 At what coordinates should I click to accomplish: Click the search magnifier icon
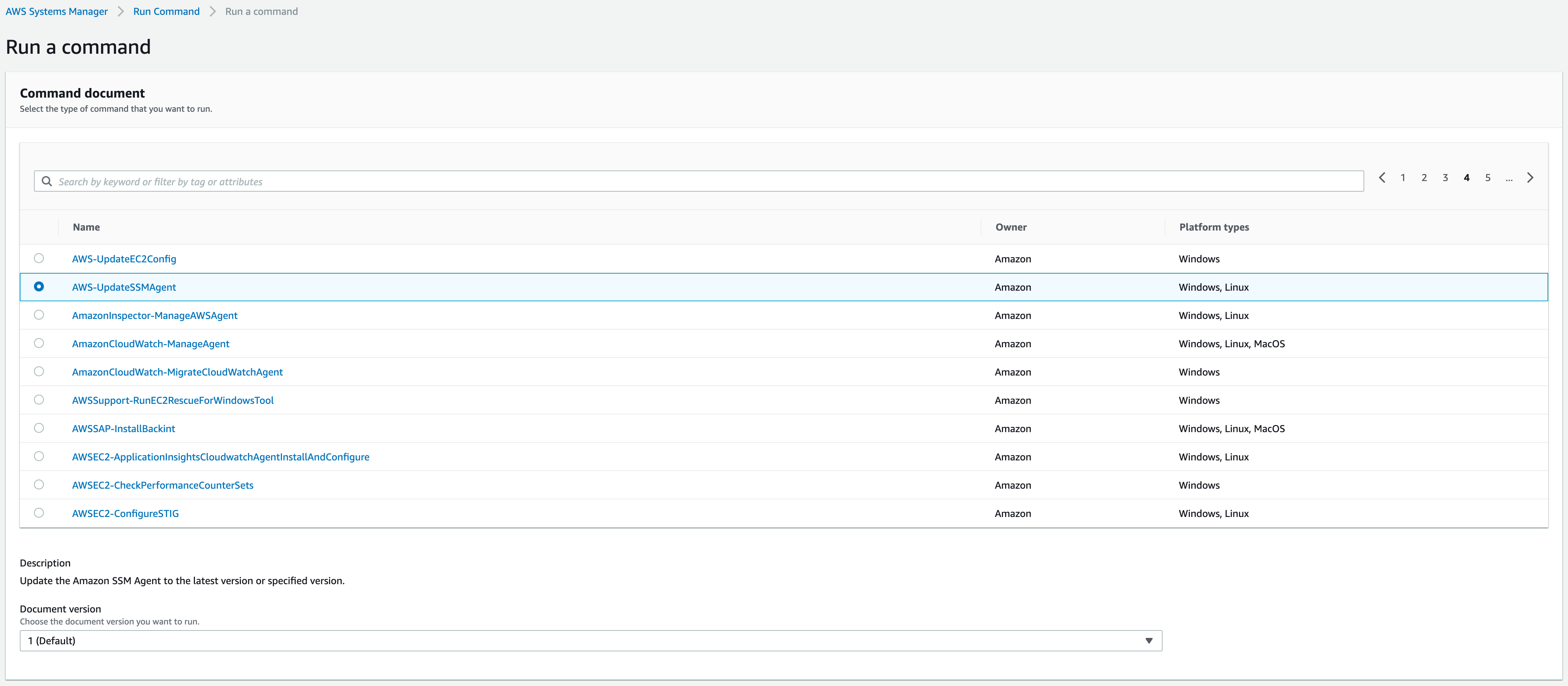(x=47, y=181)
